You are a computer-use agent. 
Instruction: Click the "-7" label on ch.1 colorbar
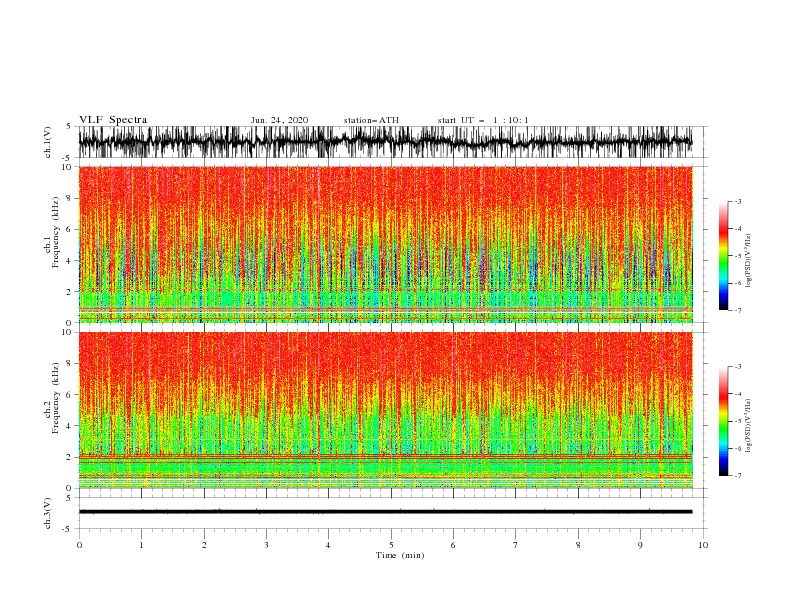tap(738, 310)
